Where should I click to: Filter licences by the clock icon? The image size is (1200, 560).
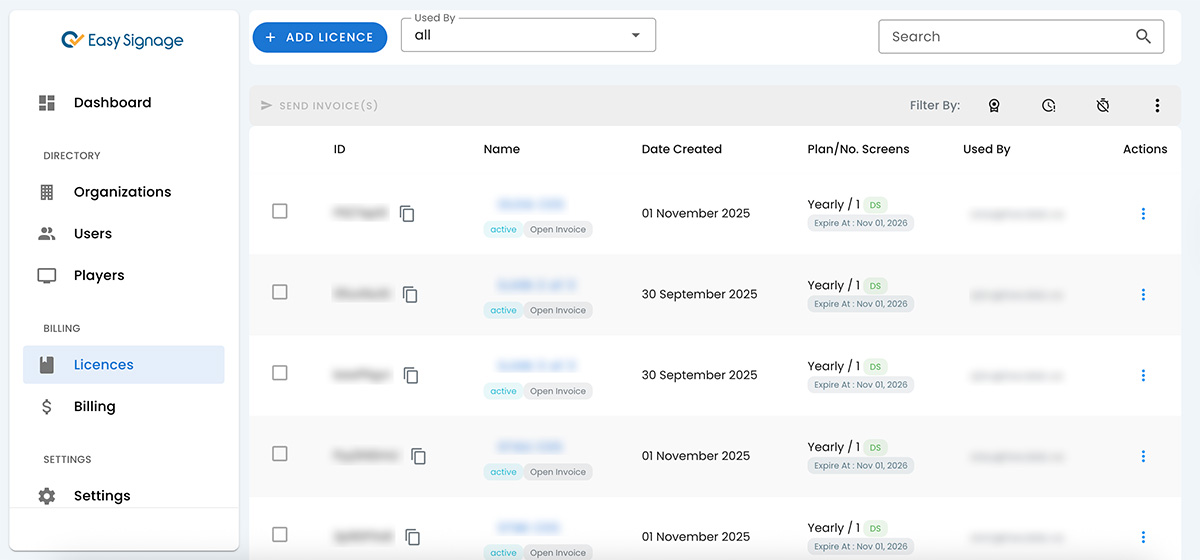[x=1048, y=106]
